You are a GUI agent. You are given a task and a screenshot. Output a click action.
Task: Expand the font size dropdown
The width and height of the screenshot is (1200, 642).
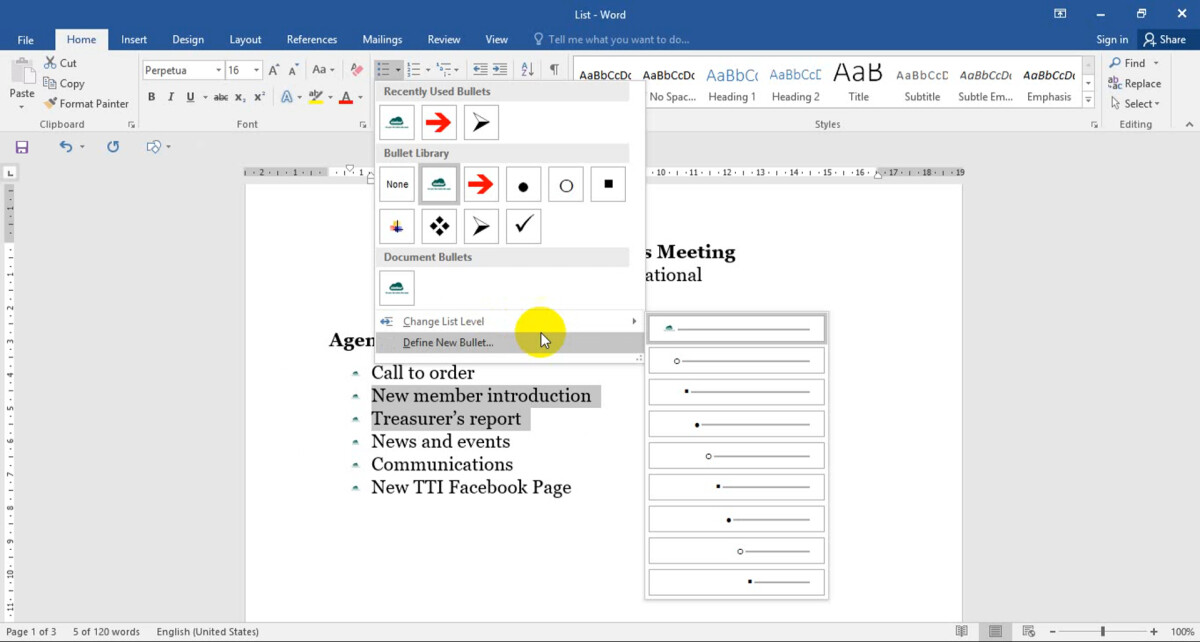tap(257, 70)
